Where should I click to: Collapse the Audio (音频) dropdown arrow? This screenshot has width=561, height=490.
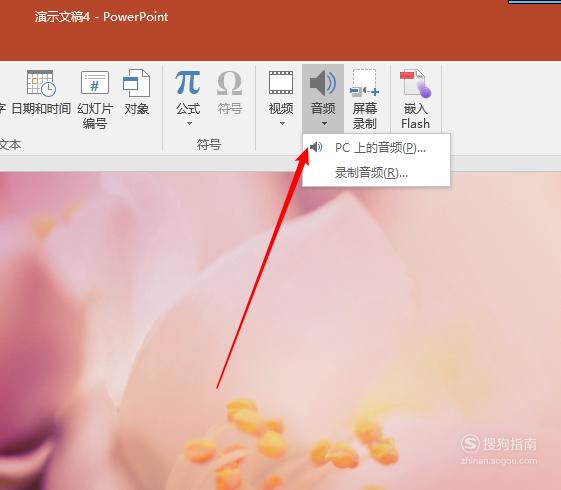(325, 123)
